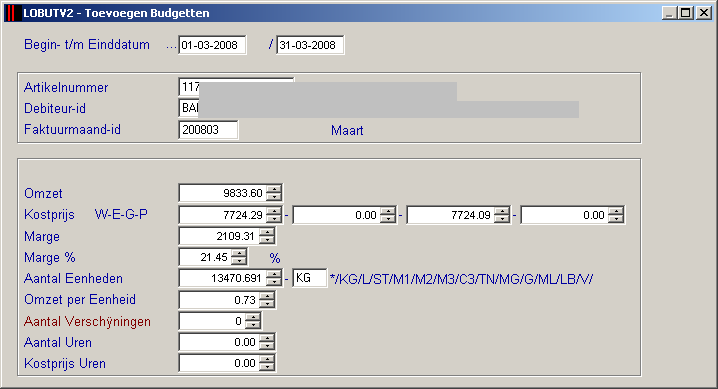Click the Aantal Eenheden field 13470.691
The height and width of the screenshot is (389, 718).
click(x=223, y=278)
